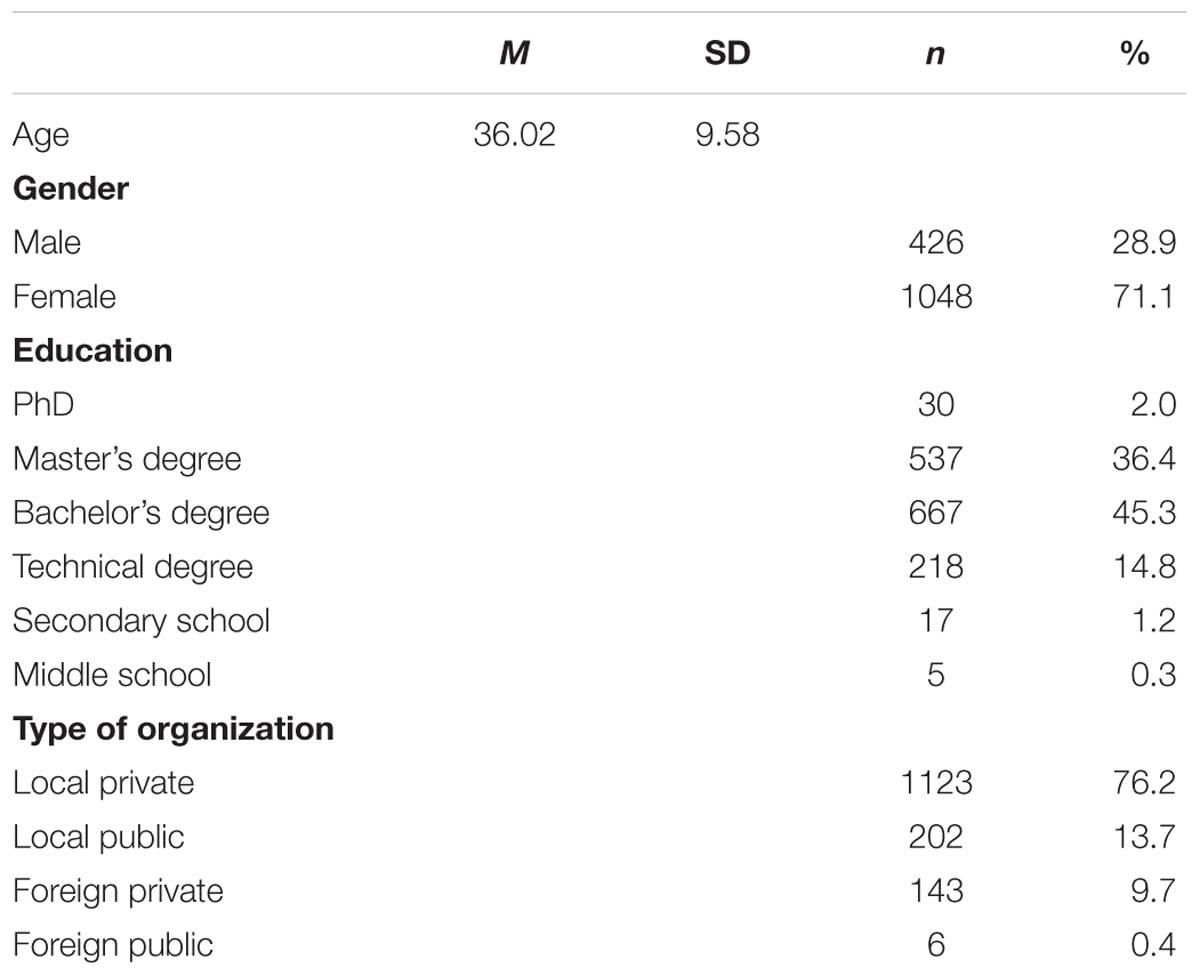Select the n column header
The height and width of the screenshot is (976, 1200).
click(934, 56)
